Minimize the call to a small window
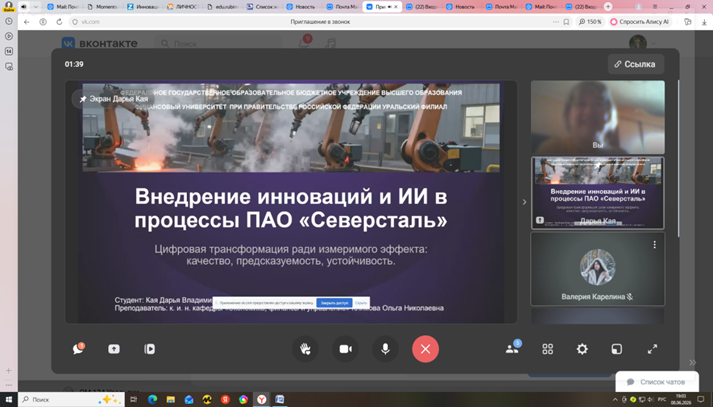The height and width of the screenshot is (407, 713). coord(617,349)
